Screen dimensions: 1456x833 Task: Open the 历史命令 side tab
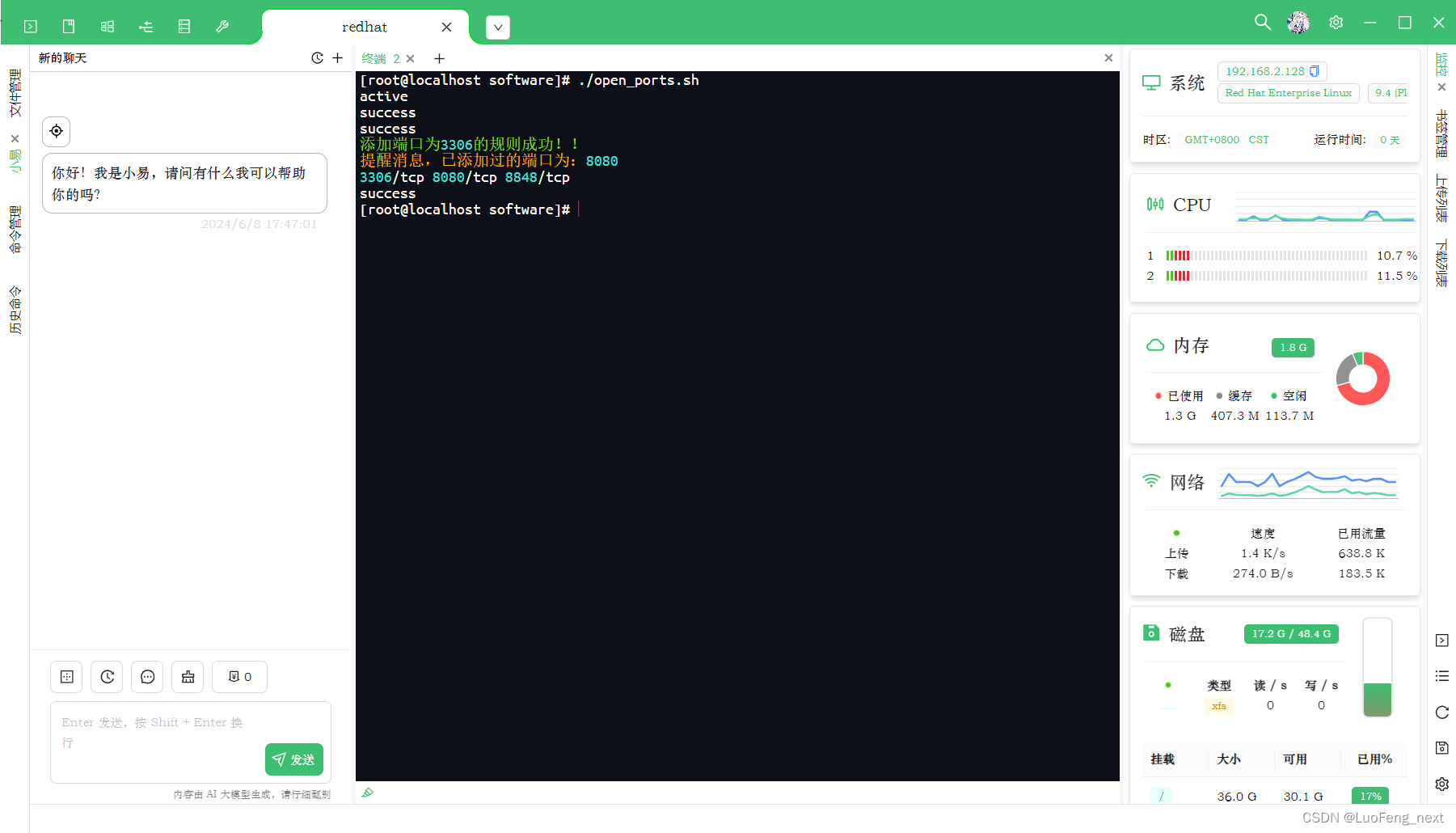click(x=15, y=310)
